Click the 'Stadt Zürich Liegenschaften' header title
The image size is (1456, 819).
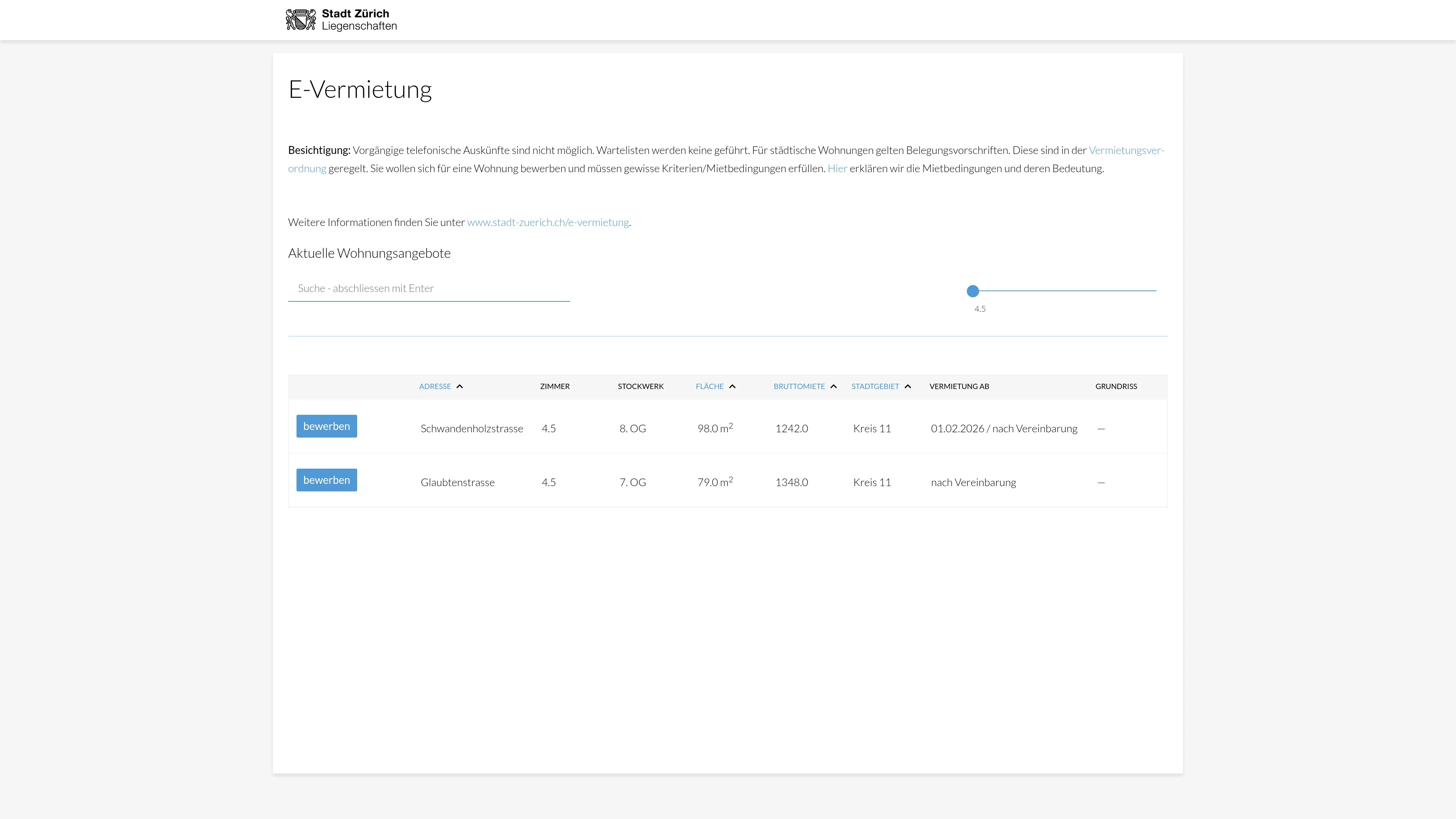[359, 20]
